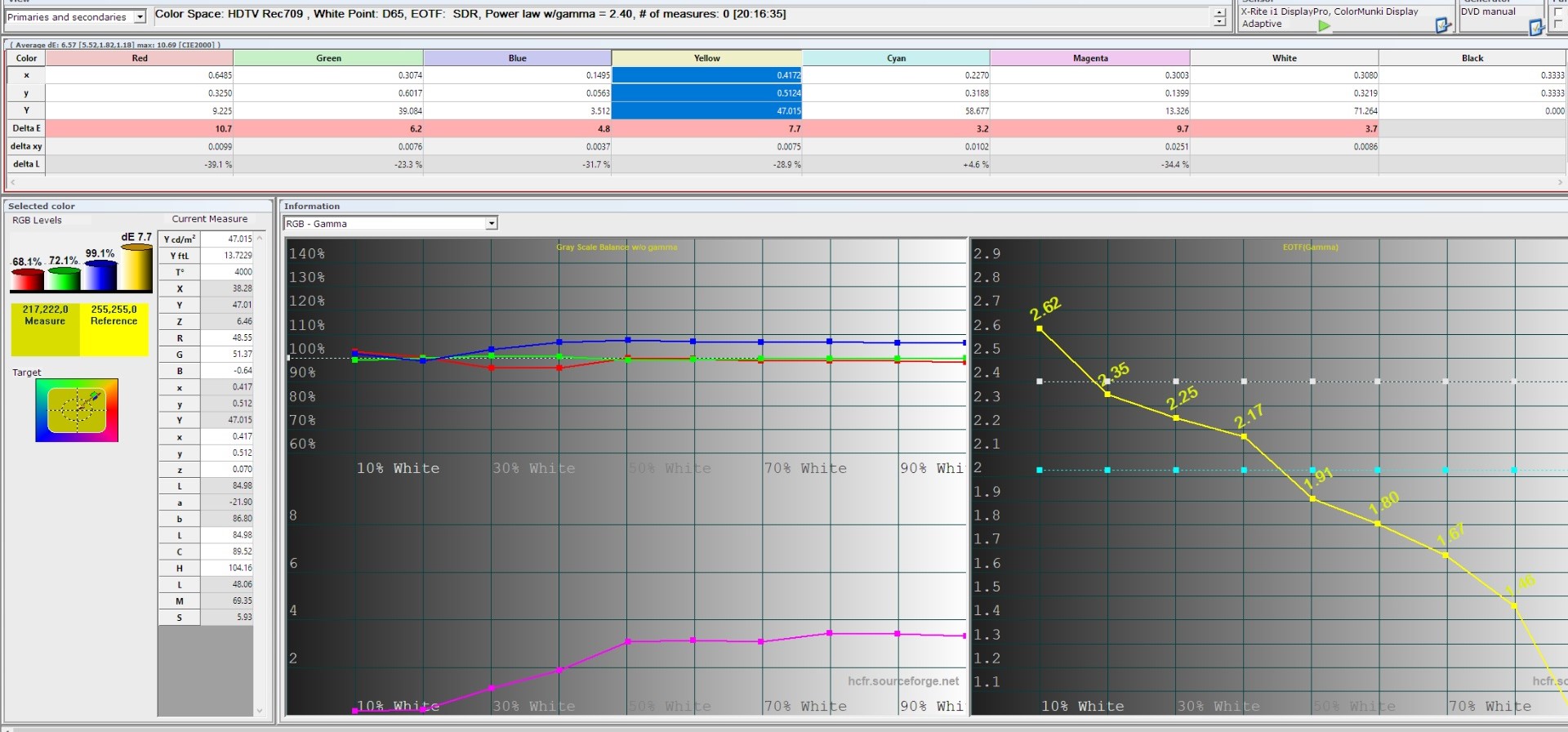Tick the lower checkbox right of DVD manual

click(x=1558, y=25)
